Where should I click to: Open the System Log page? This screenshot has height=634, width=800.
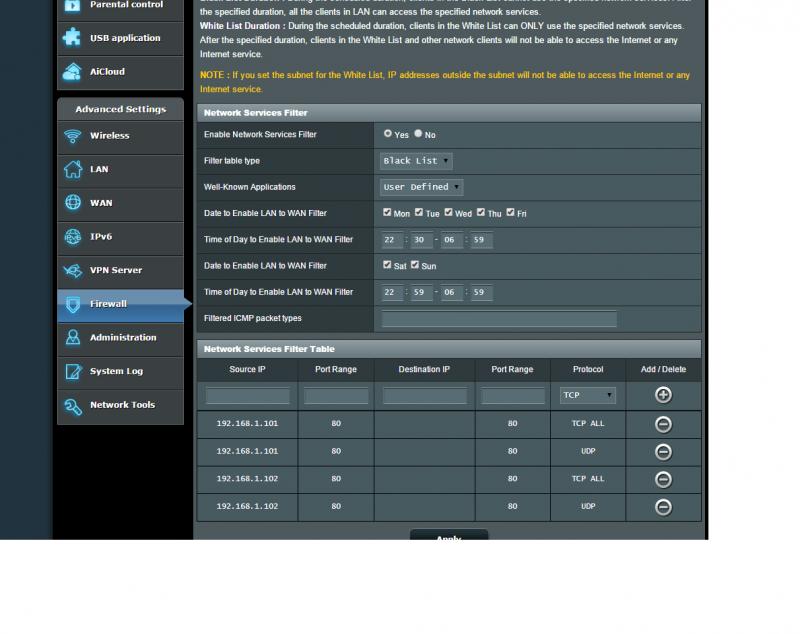120,371
